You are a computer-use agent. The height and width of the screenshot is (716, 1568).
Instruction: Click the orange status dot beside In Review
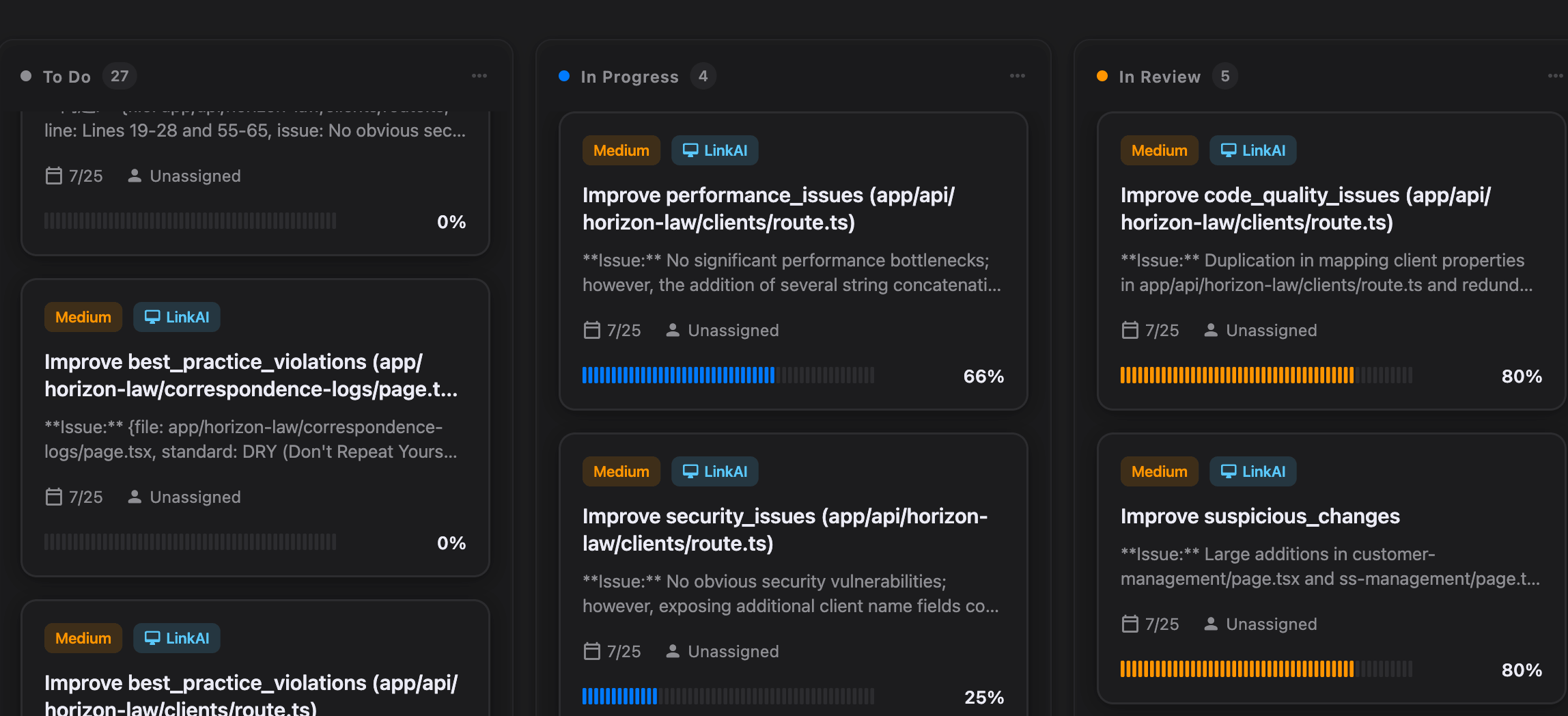1102,76
